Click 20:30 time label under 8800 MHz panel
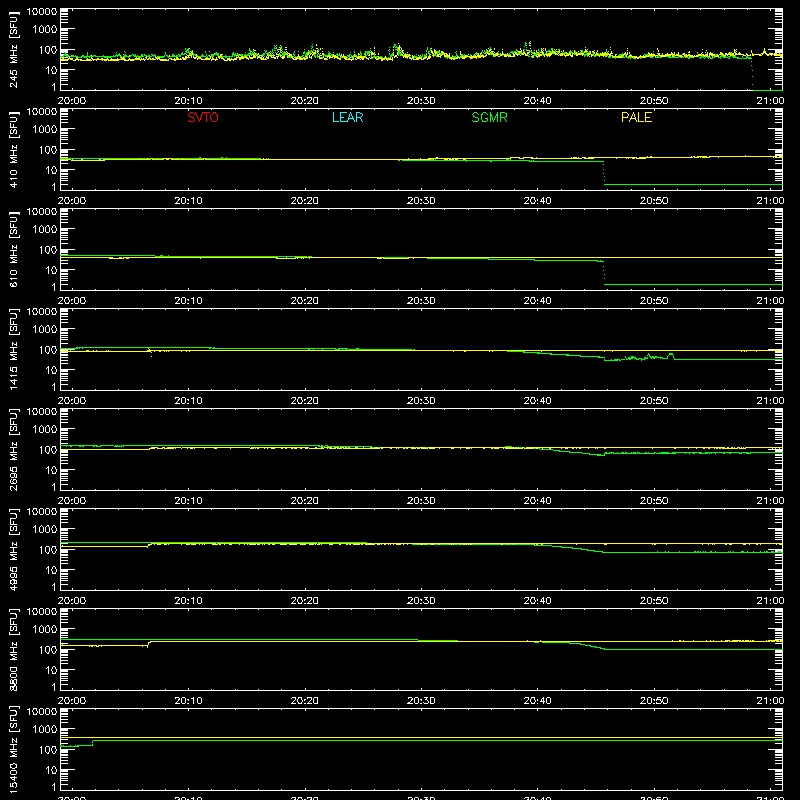 421,701
